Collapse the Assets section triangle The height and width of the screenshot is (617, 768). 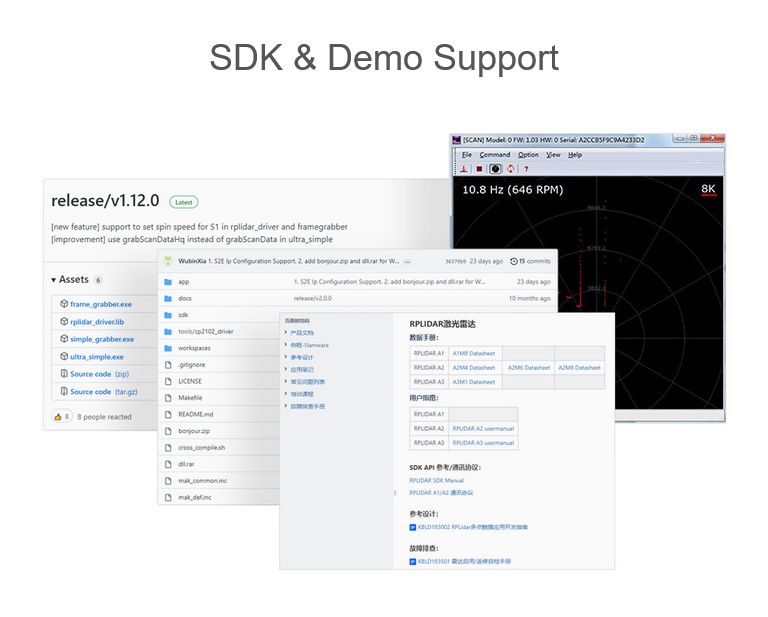click(53, 280)
